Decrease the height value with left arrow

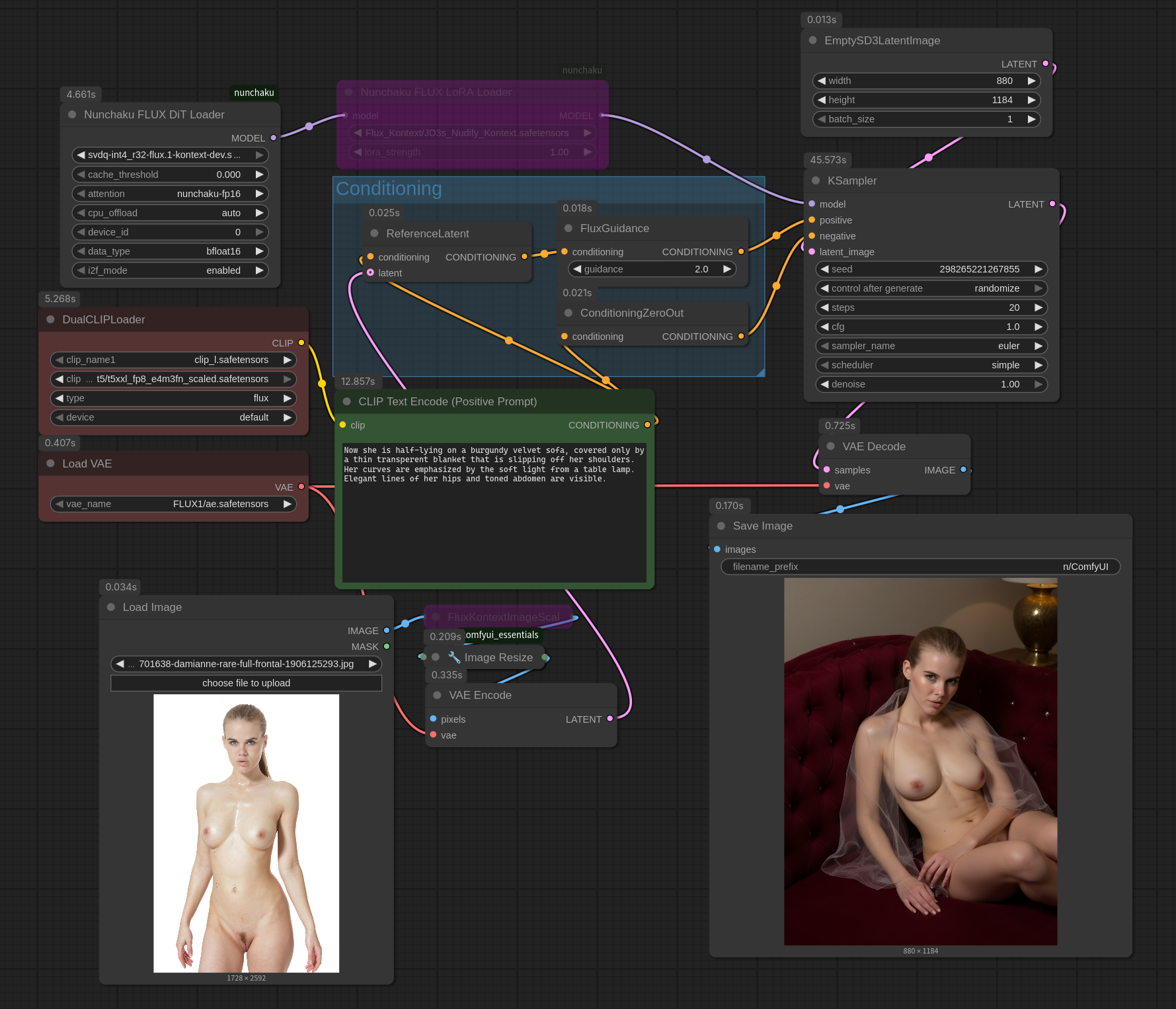(x=822, y=100)
